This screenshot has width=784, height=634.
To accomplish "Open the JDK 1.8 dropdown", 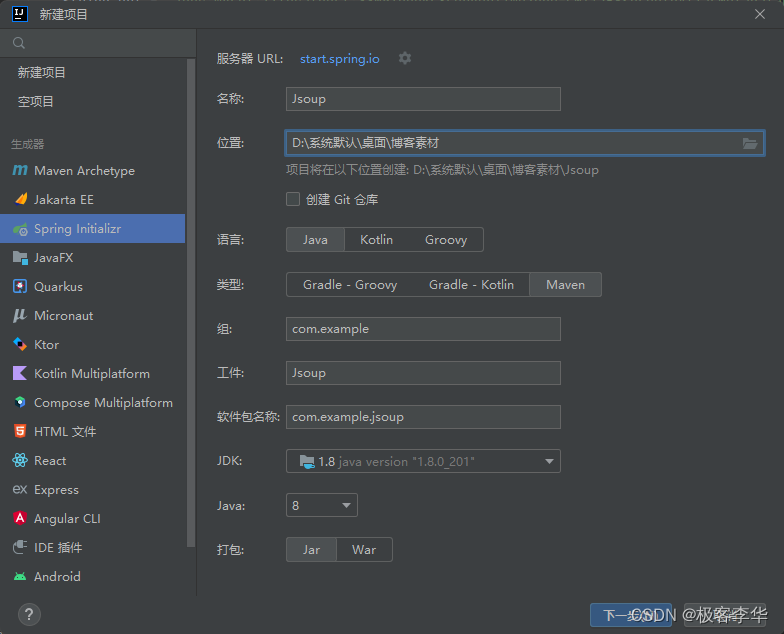I will (423, 461).
